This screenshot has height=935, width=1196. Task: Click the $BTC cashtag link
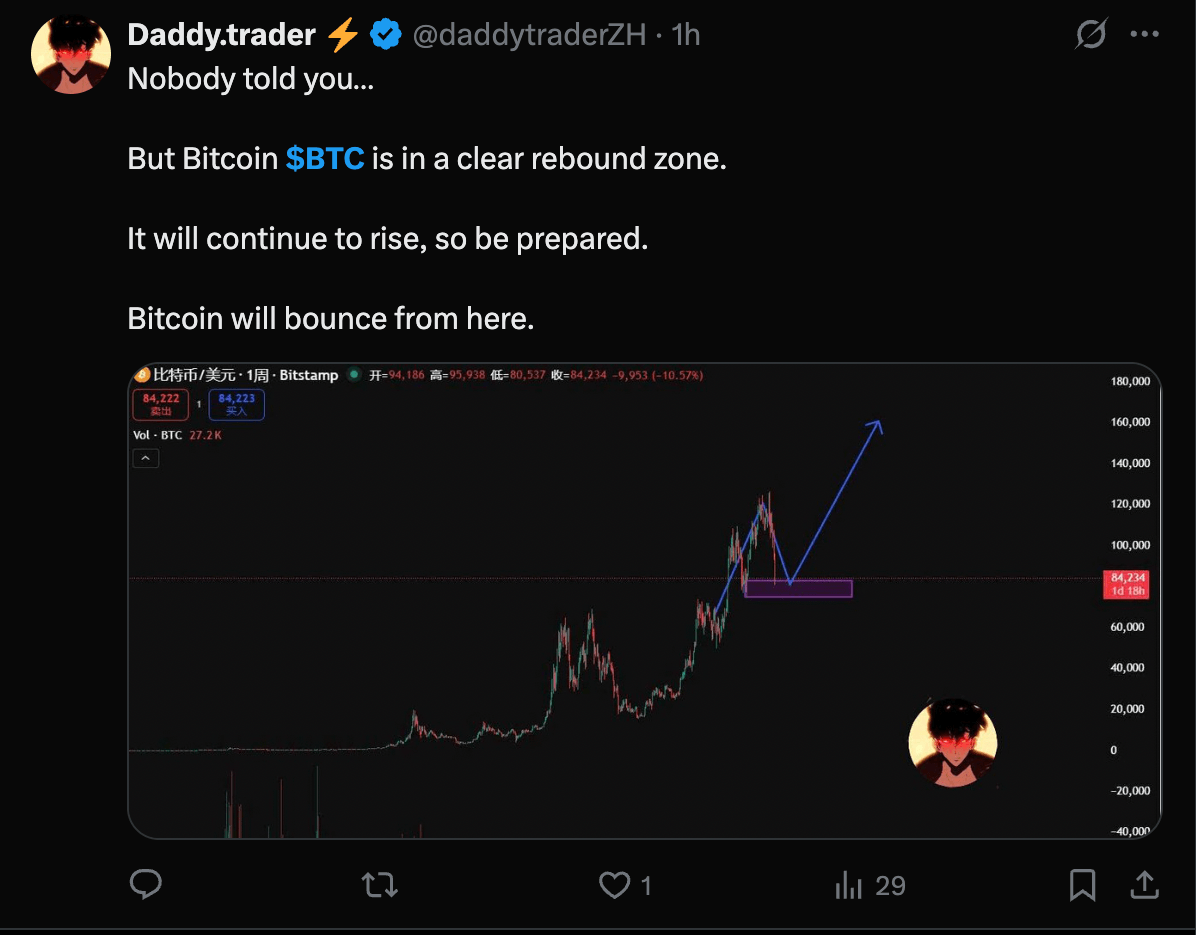coord(324,159)
